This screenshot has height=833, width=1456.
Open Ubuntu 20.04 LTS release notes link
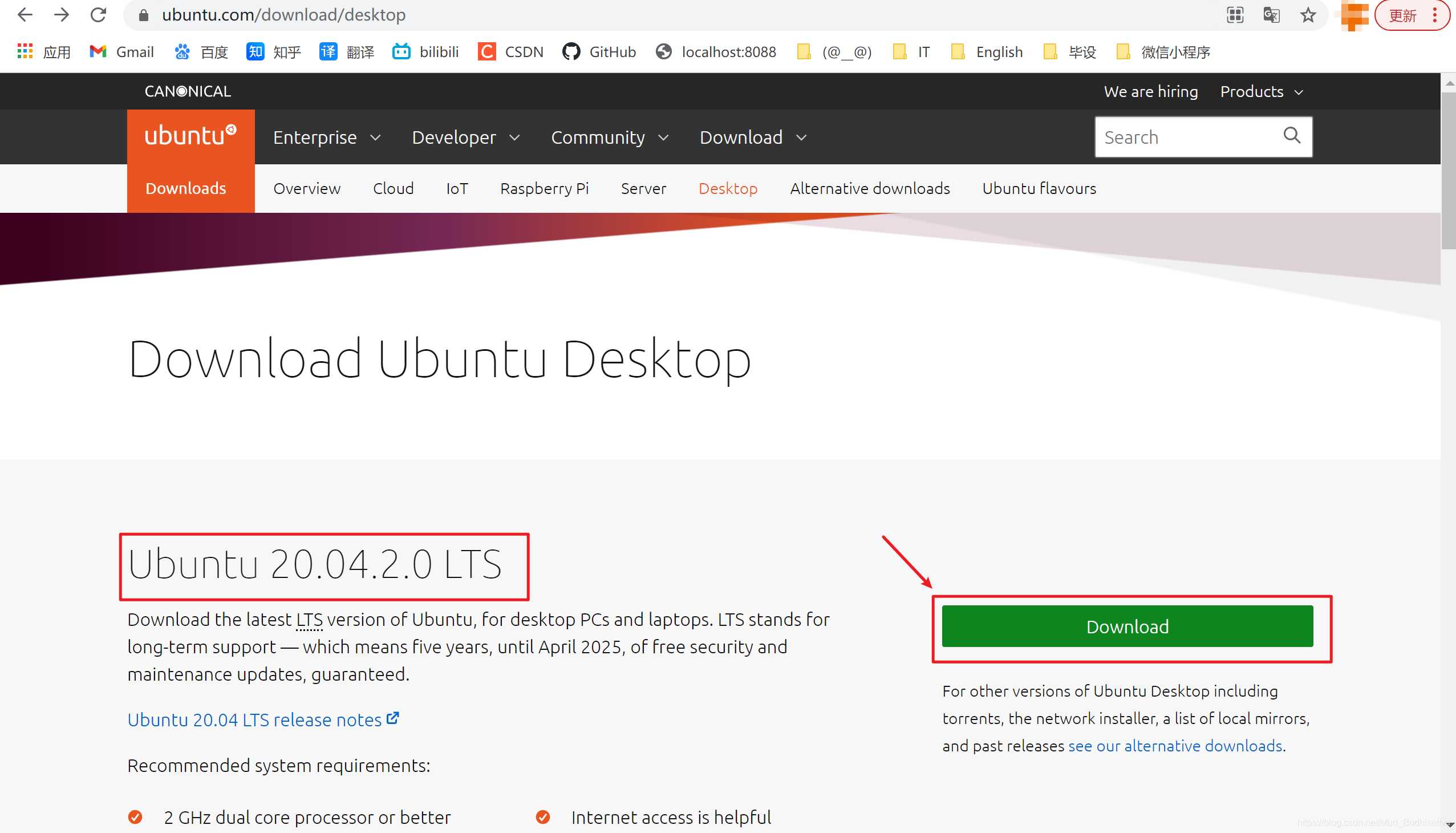pyautogui.click(x=255, y=719)
